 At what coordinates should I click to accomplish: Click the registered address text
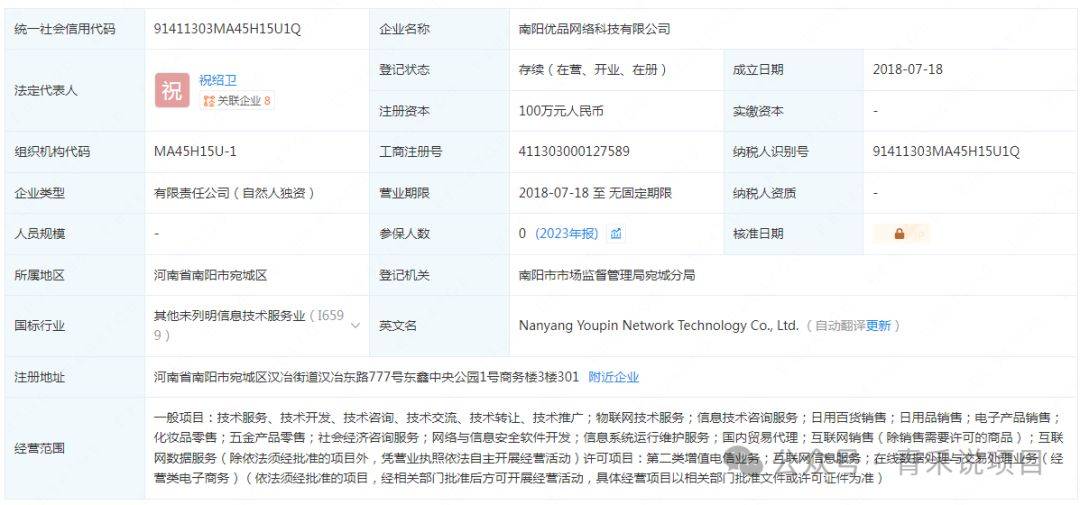[x=366, y=378]
